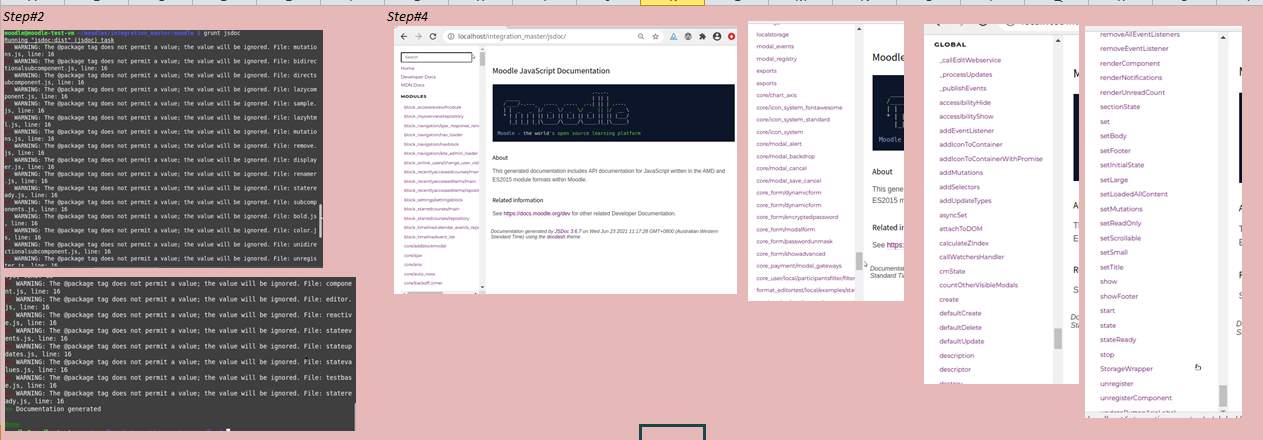Open block_settings/settingsblock module link

click(x=433, y=200)
